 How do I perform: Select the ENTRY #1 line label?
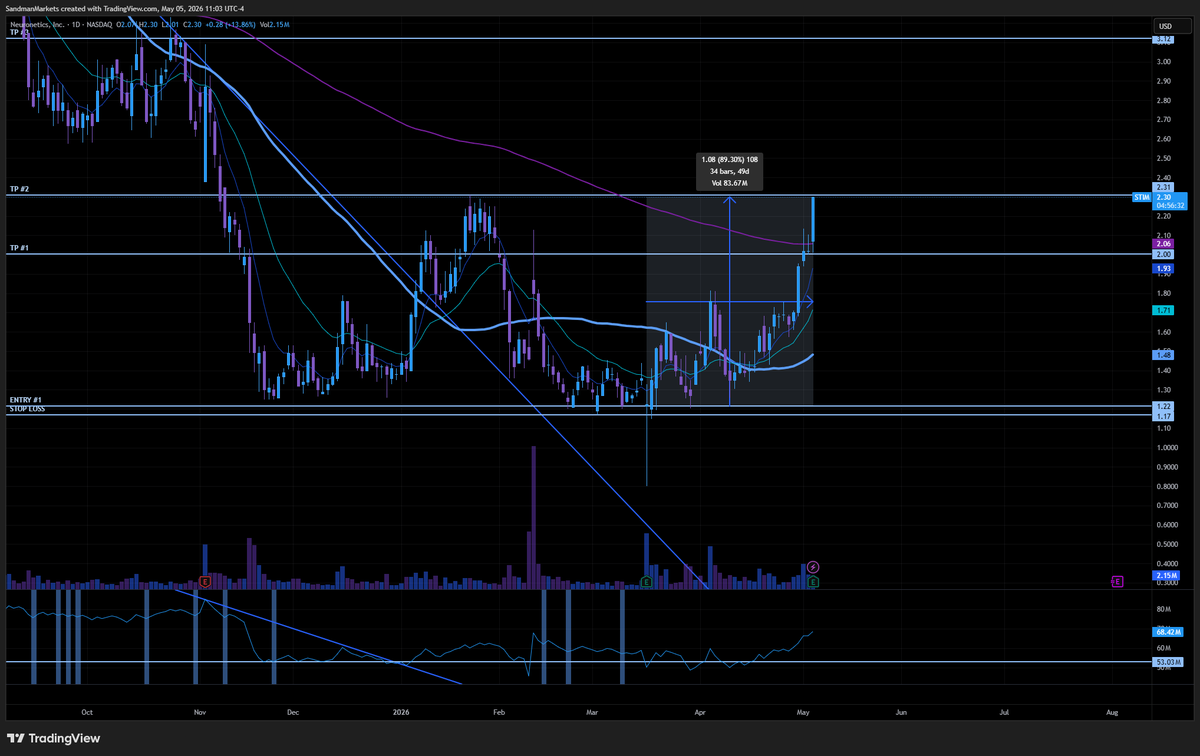pos(25,399)
